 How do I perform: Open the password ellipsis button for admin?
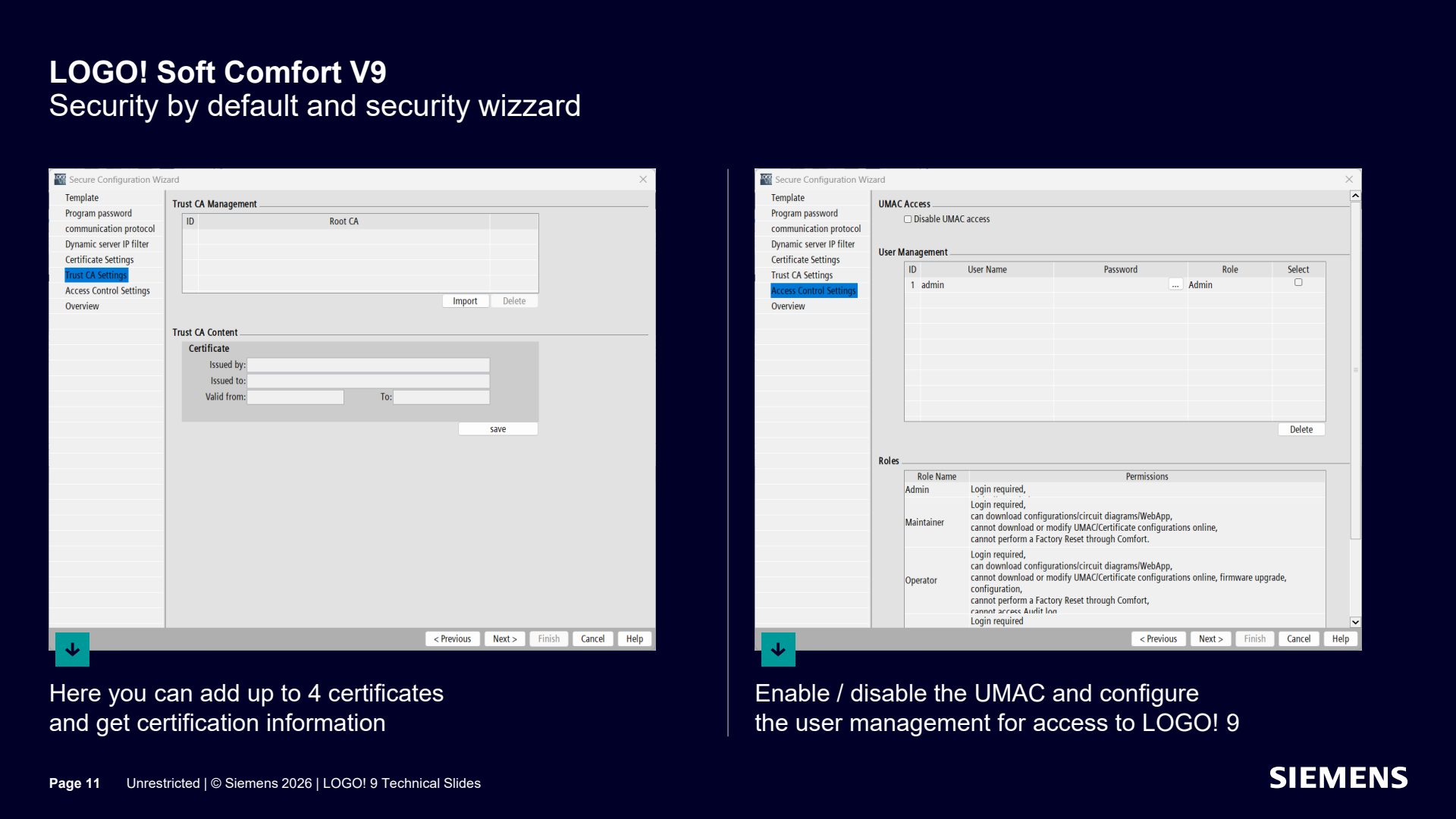click(x=1175, y=284)
